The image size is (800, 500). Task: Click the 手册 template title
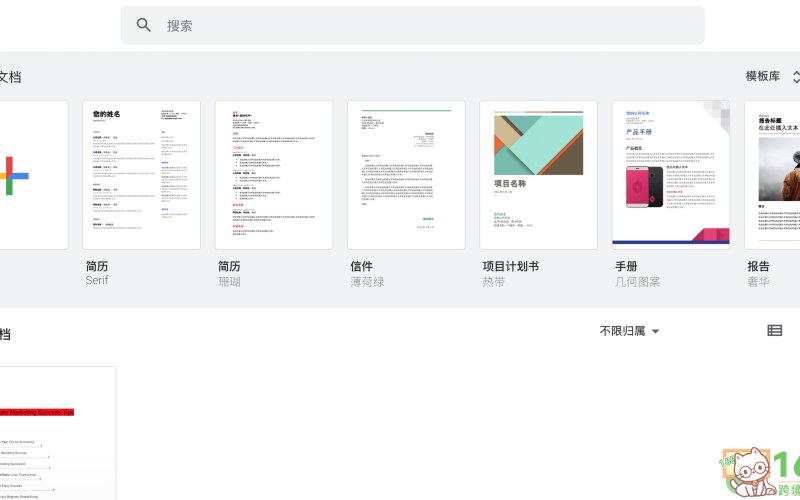(x=627, y=266)
